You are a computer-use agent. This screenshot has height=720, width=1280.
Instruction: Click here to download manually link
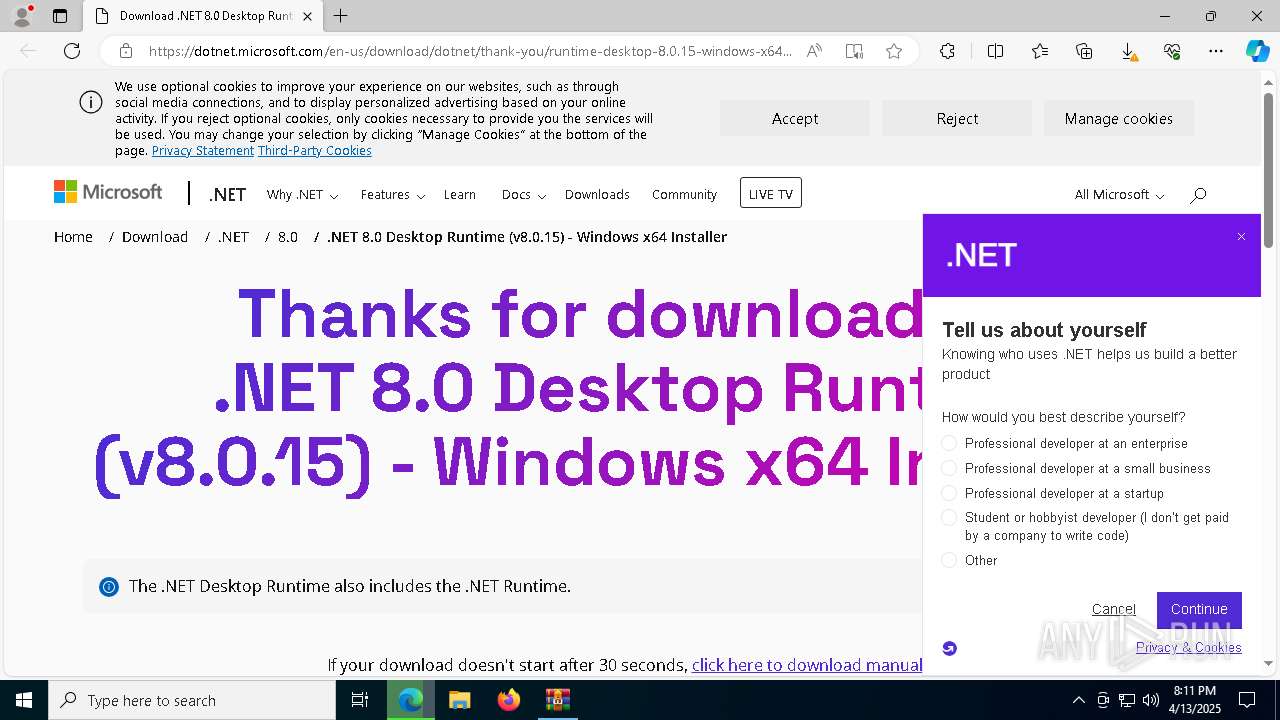tap(806, 665)
